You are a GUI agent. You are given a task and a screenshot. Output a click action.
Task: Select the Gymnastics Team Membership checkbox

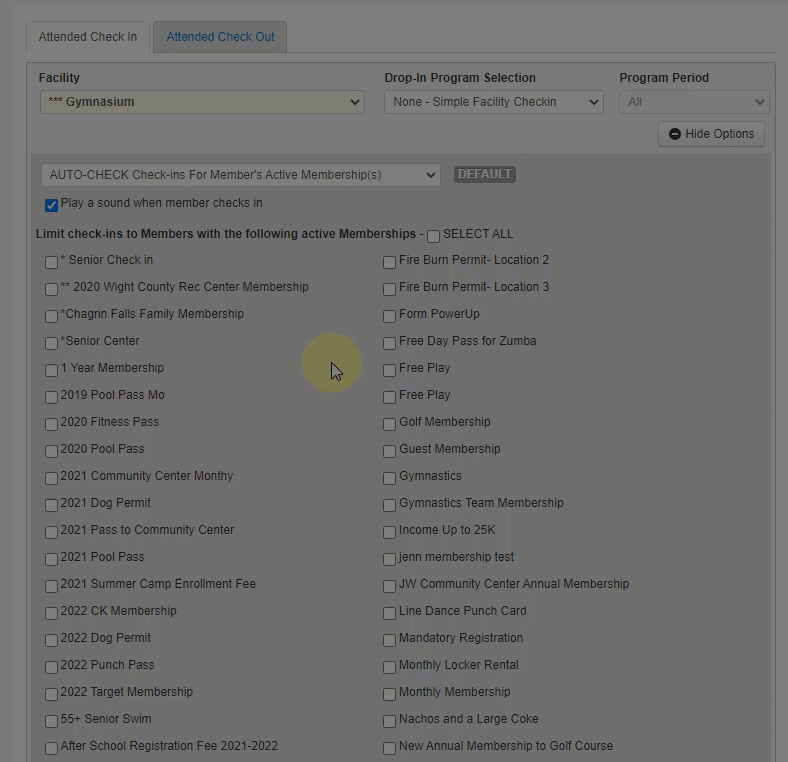coord(389,505)
